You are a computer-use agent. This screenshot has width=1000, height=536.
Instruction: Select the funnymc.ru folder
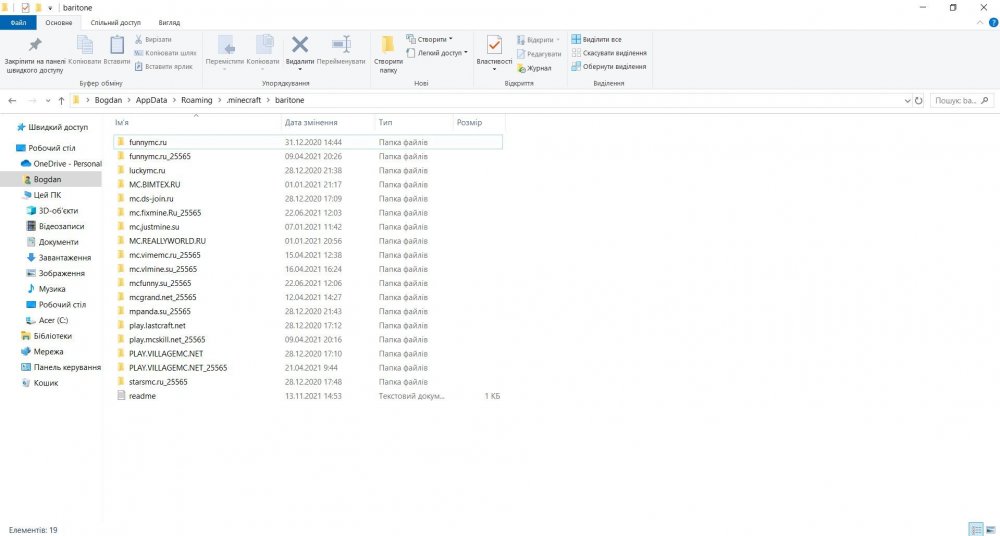pos(308,142)
